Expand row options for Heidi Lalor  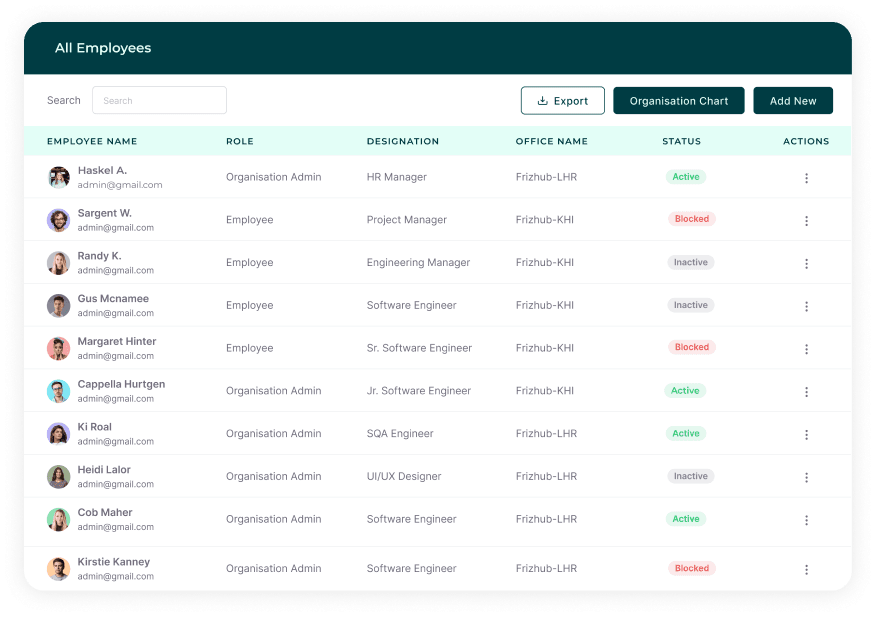pyautogui.click(x=806, y=478)
